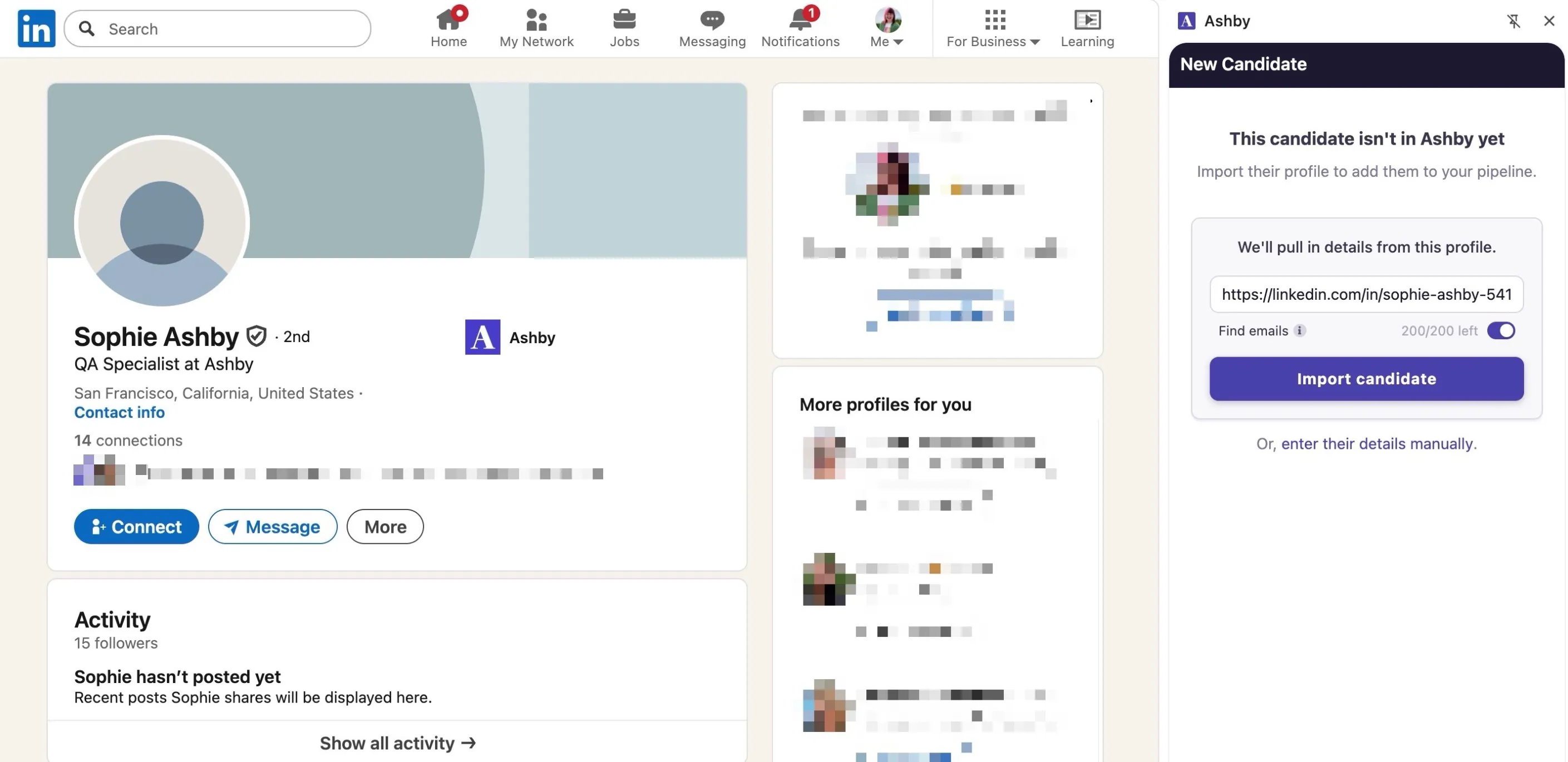Click Import candidate button
This screenshot has height=762, width=1568.
coord(1367,379)
